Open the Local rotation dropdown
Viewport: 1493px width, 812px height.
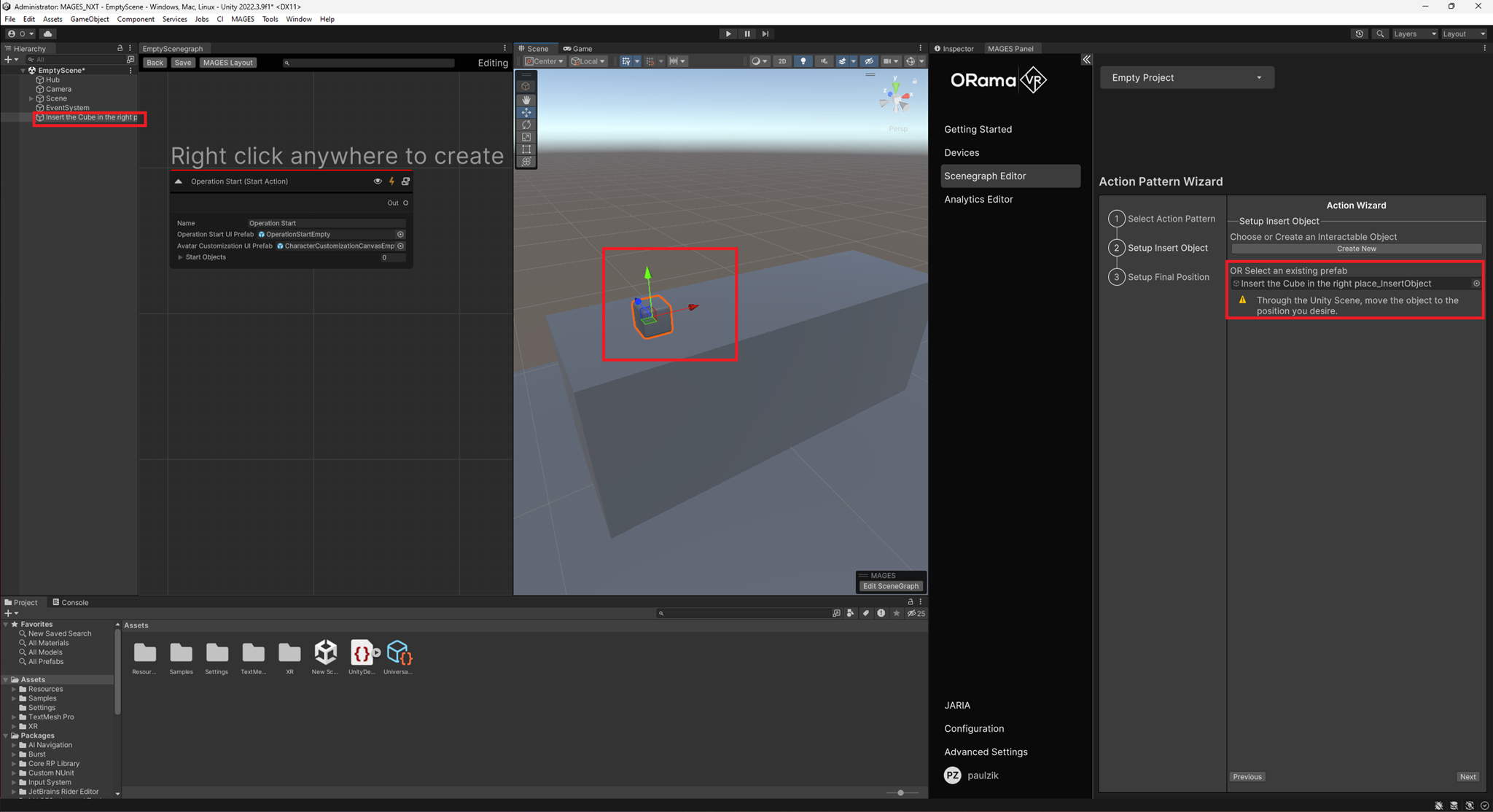[x=588, y=61]
